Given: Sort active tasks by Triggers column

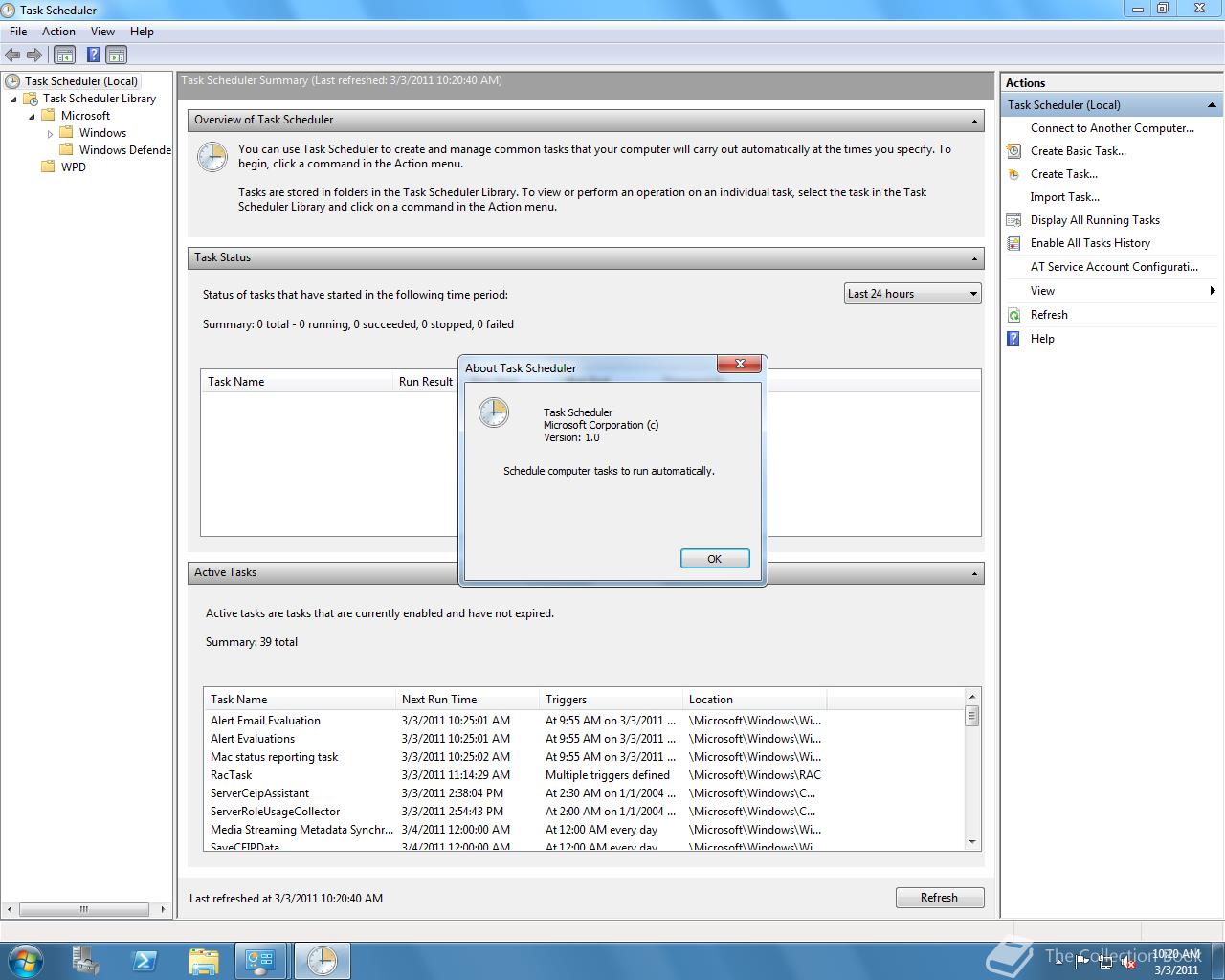Looking at the screenshot, I should click(611, 700).
